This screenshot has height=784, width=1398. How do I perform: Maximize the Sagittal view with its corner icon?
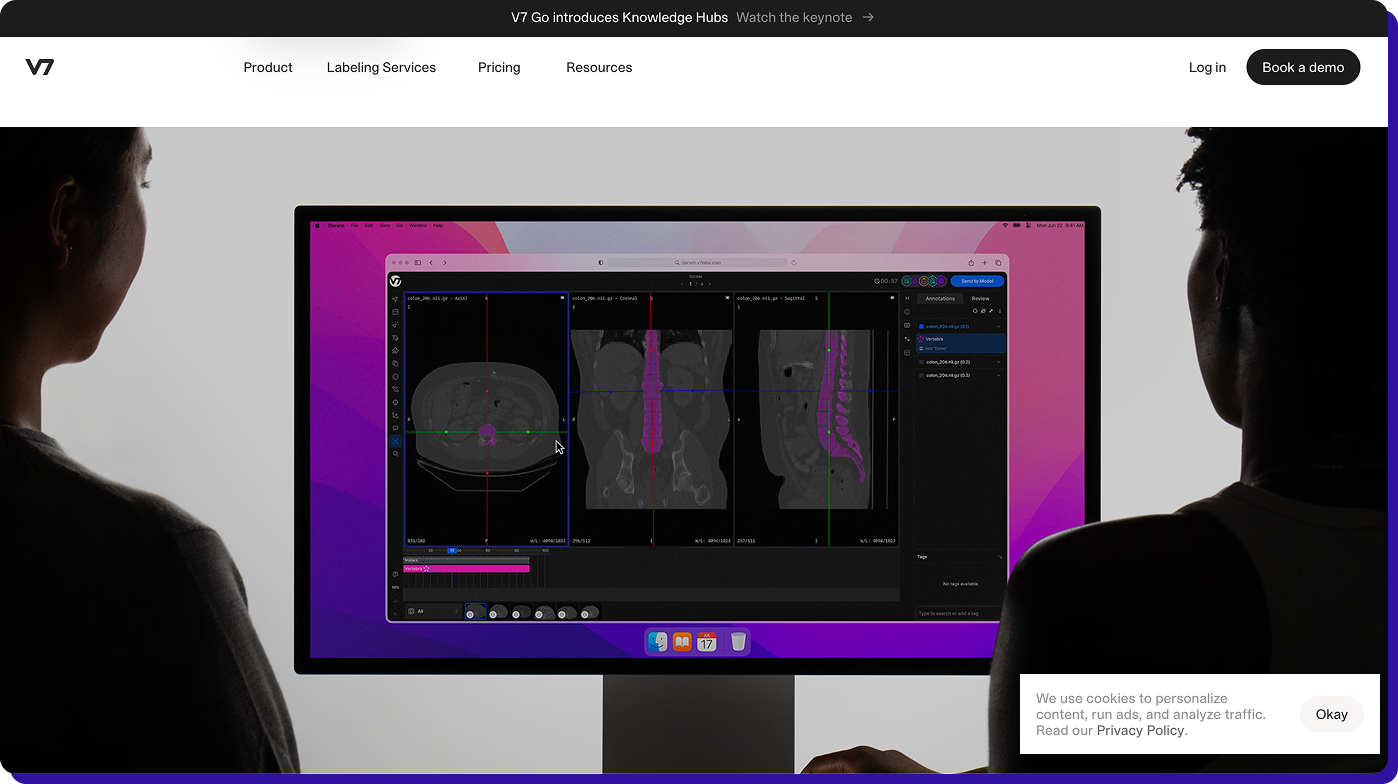(892, 298)
